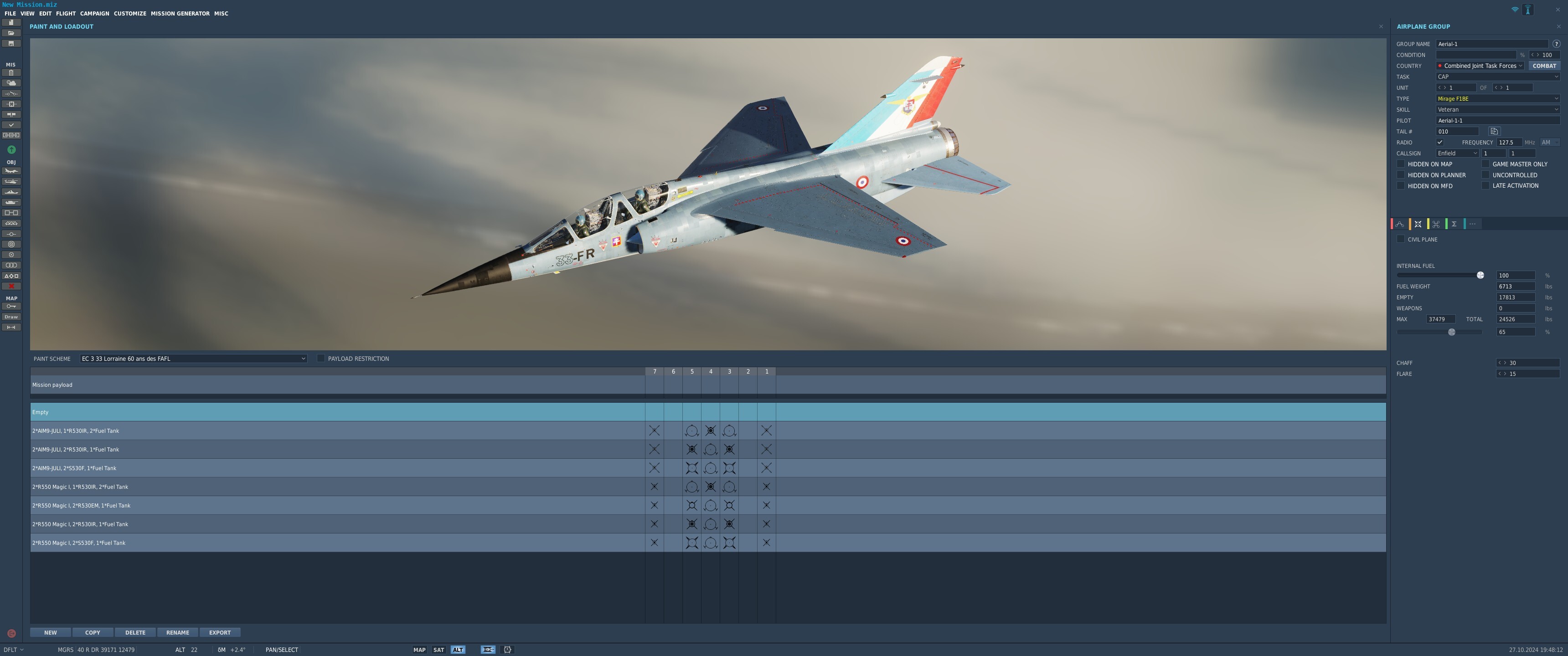Click the tail number copy icon
Screen dimensions: 1568x656
click(1494, 132)
